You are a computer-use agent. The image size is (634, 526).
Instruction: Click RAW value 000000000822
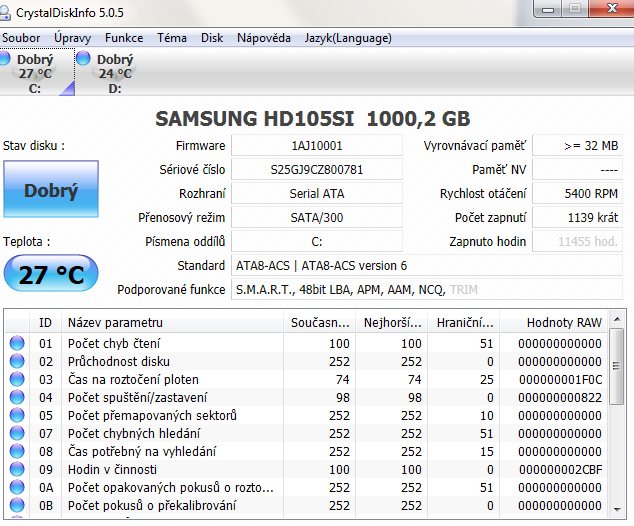pyautogui.click(x=560, y=397)
